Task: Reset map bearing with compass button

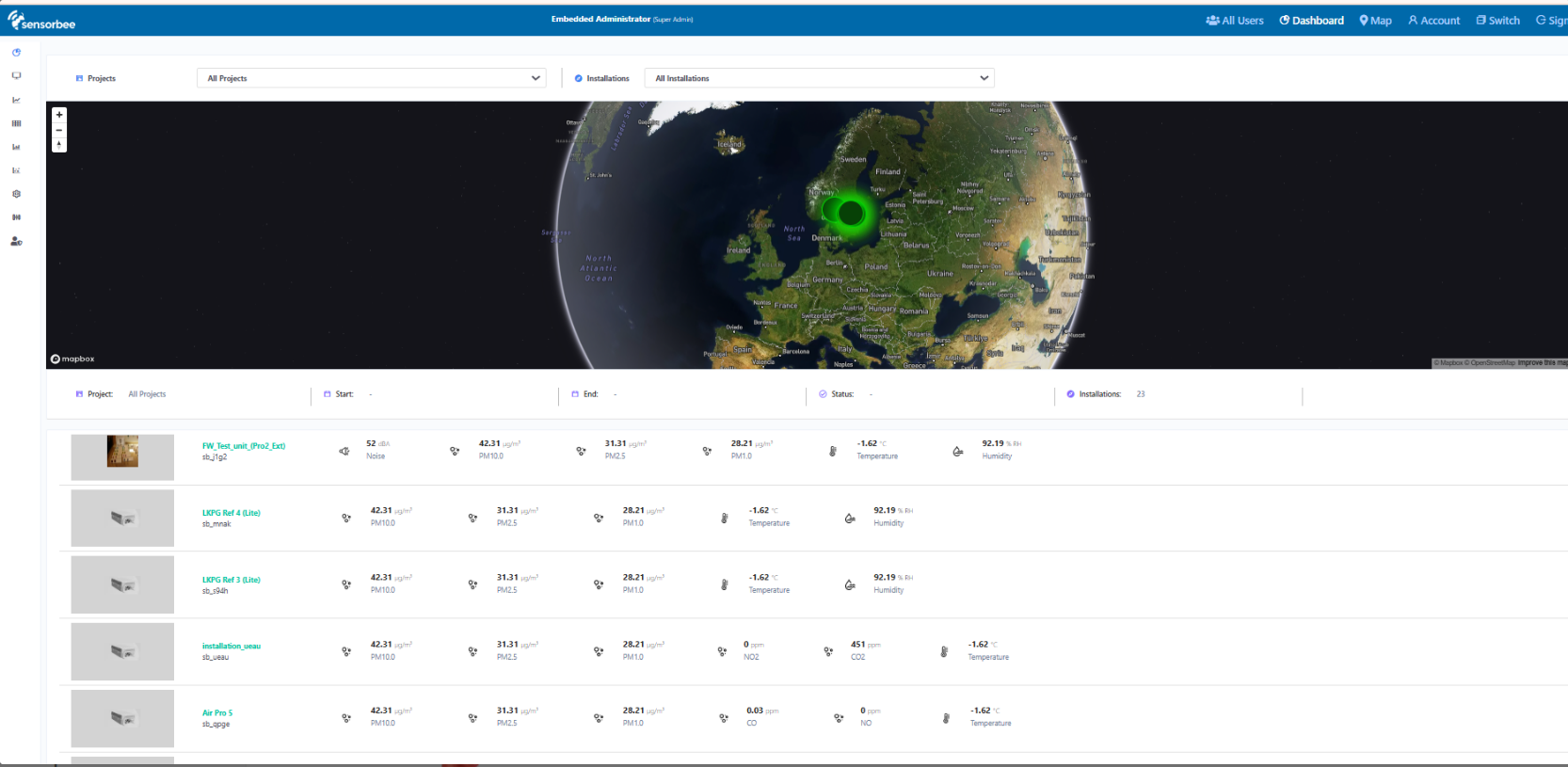Action: 59,145
